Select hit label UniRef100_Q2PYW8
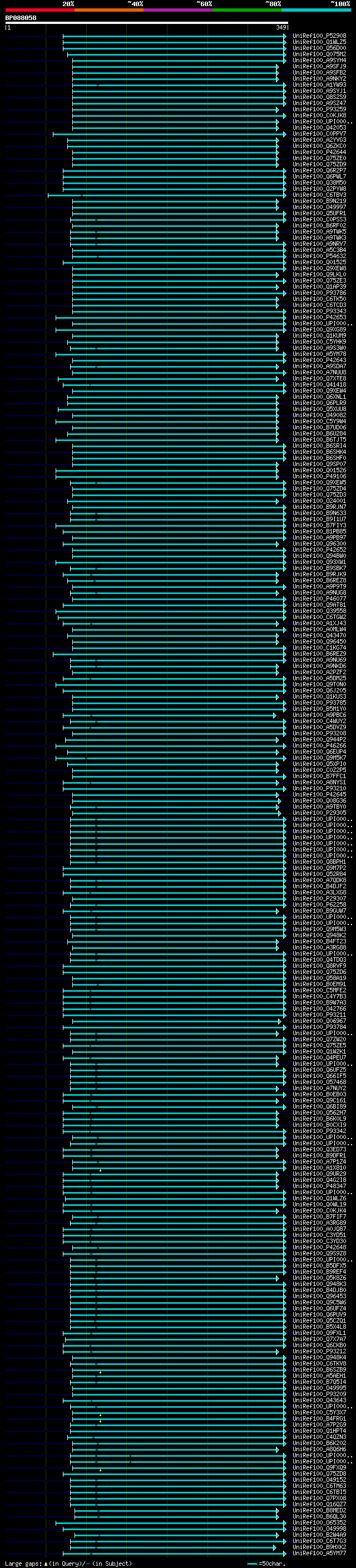This screenshot has width=356, height=1568. (x=319, y=189)
